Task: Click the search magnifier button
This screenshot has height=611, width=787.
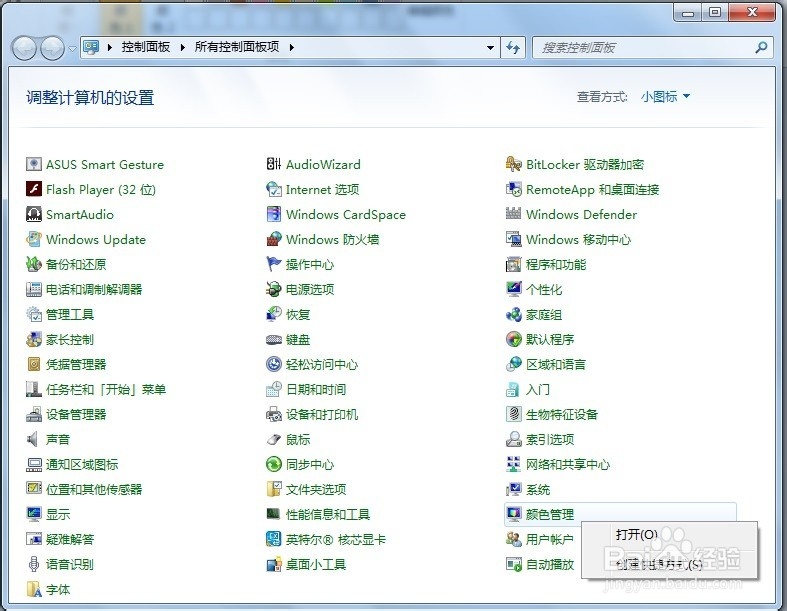Action: point(761,48)
